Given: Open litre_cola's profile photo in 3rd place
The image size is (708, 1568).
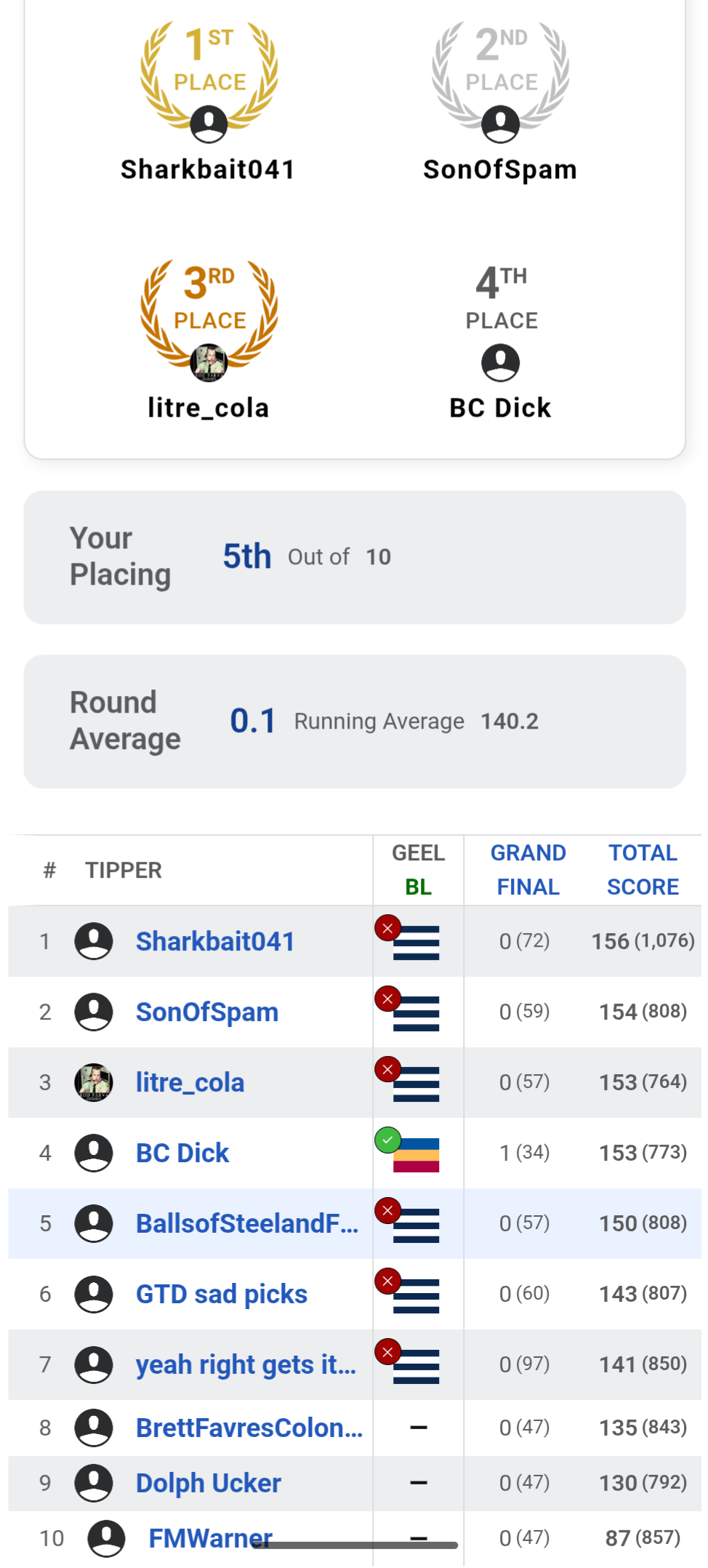Looking at the screenshot, I should [209, 362].
